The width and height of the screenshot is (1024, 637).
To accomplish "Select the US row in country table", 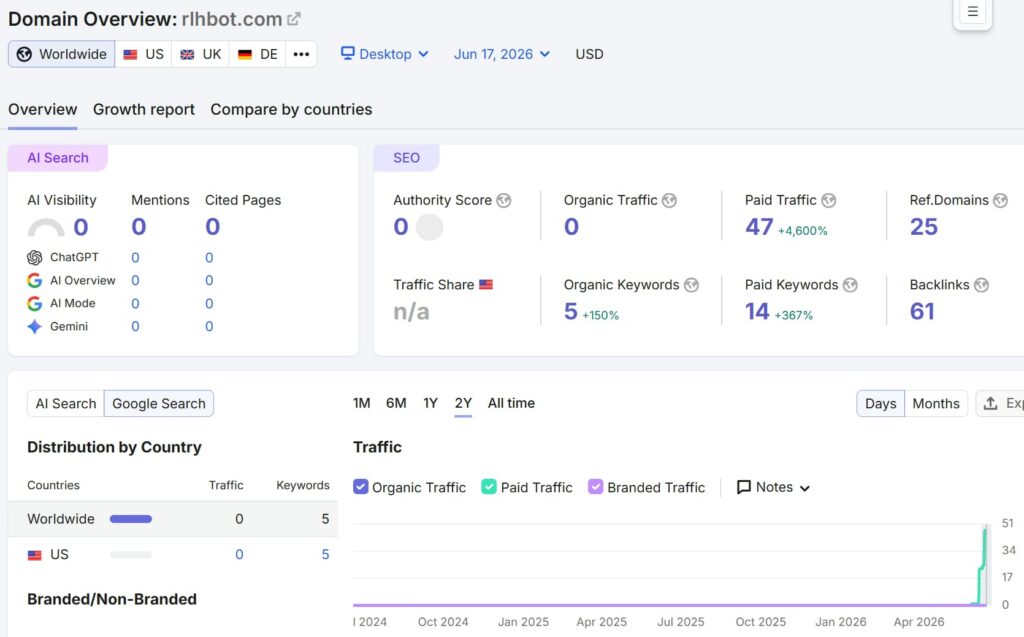I will click(172, 555).
